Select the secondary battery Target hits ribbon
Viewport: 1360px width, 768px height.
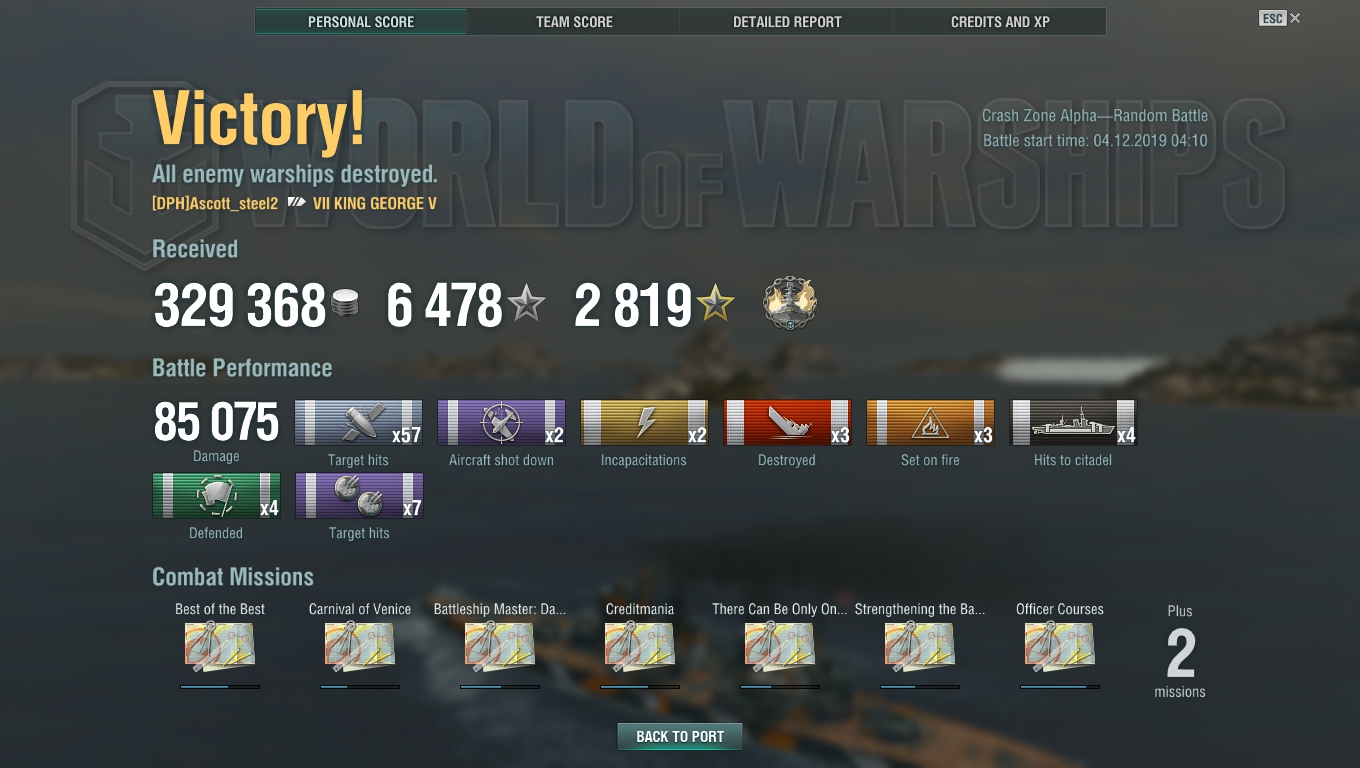[359, 496]
